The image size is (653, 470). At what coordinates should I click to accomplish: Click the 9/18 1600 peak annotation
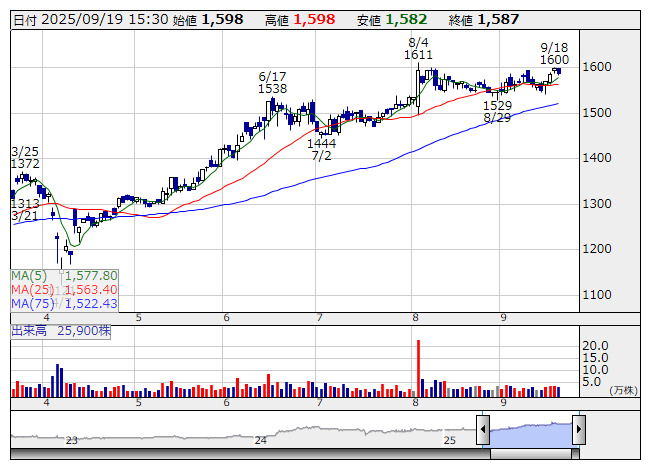tap(554, 53)
